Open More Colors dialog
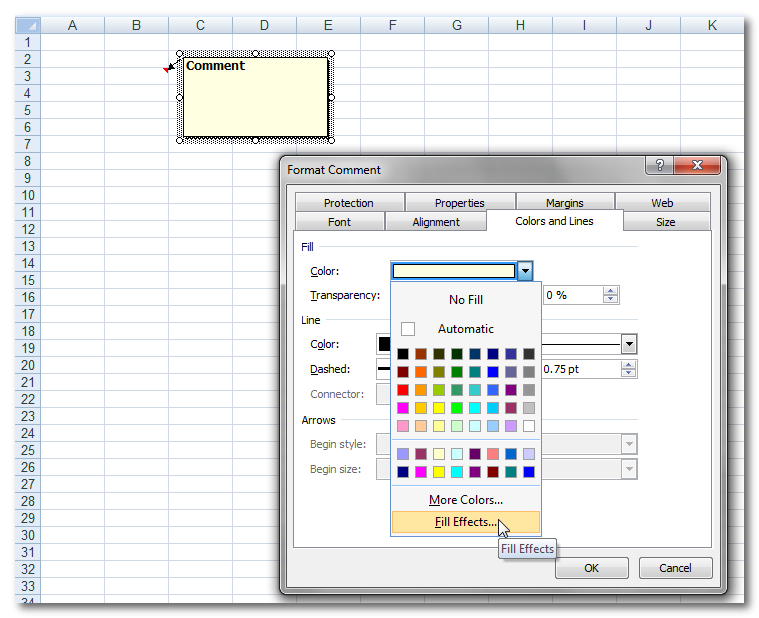The width and height of the screenshot is (759, 618). (x=465, y=500)
